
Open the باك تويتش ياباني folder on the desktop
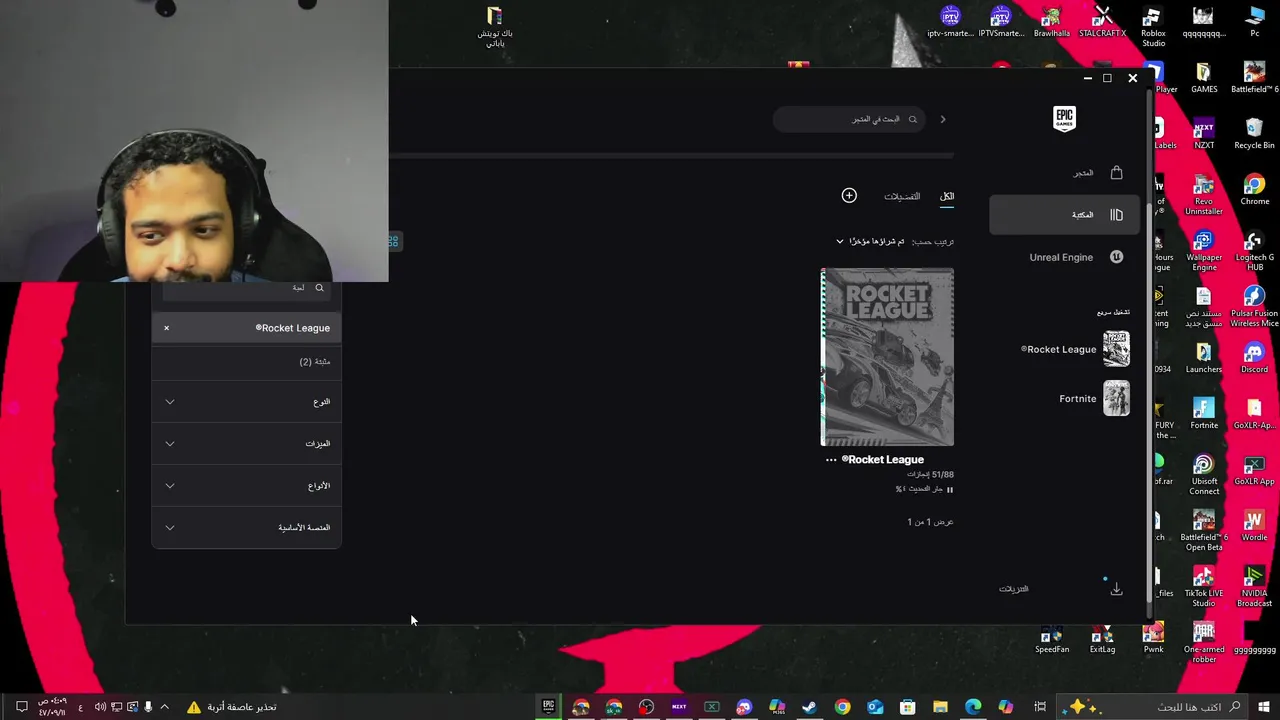coord(495,27)
